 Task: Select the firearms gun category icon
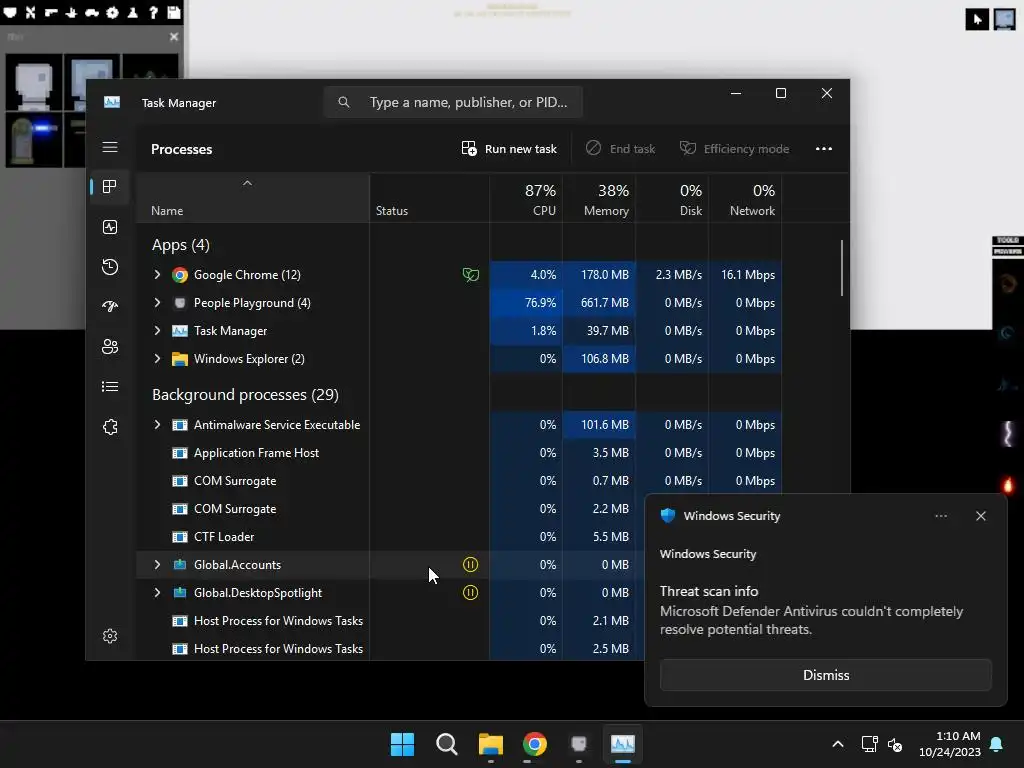coord(50,12)
